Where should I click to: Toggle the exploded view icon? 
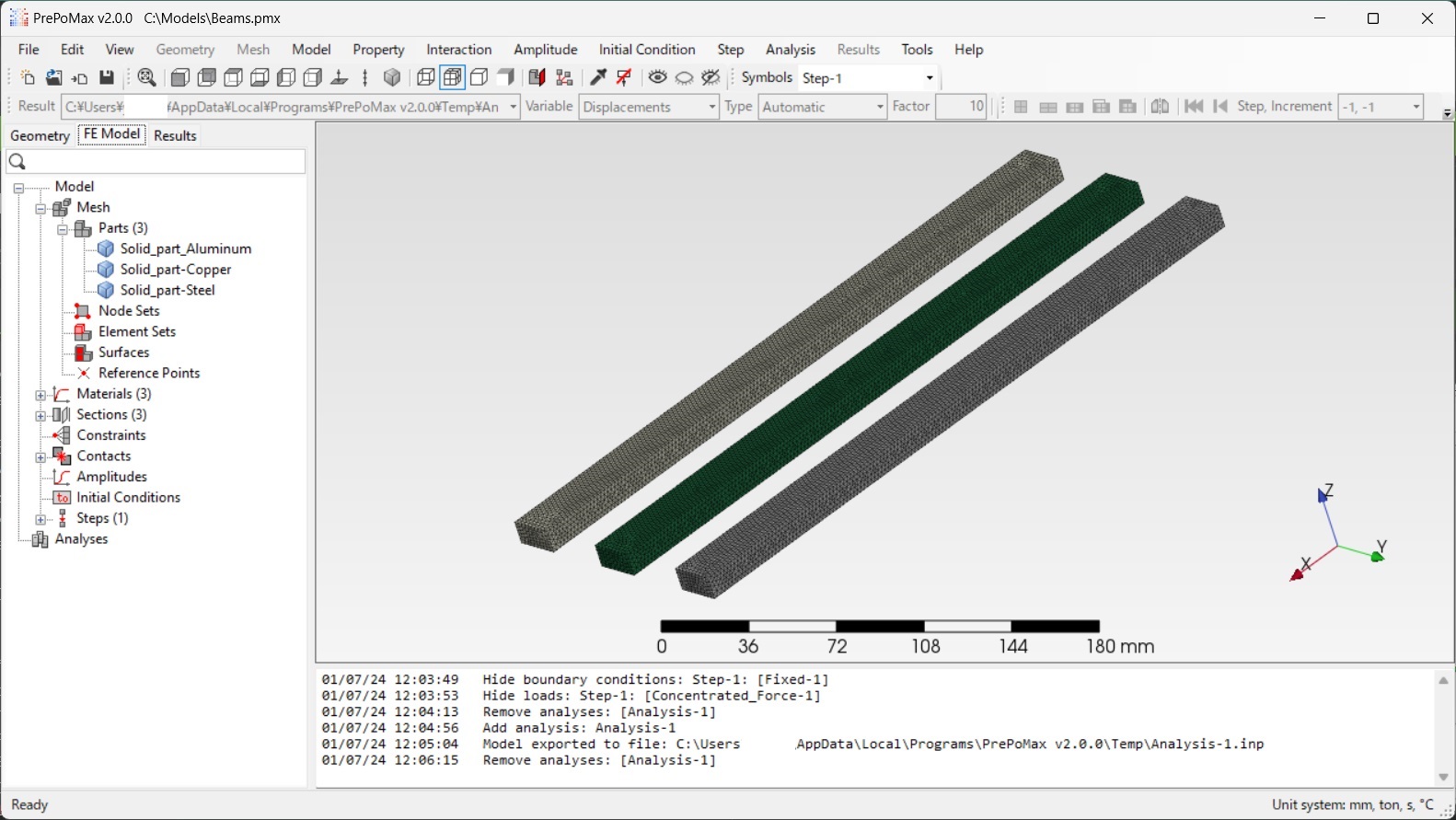coord(564,78)
